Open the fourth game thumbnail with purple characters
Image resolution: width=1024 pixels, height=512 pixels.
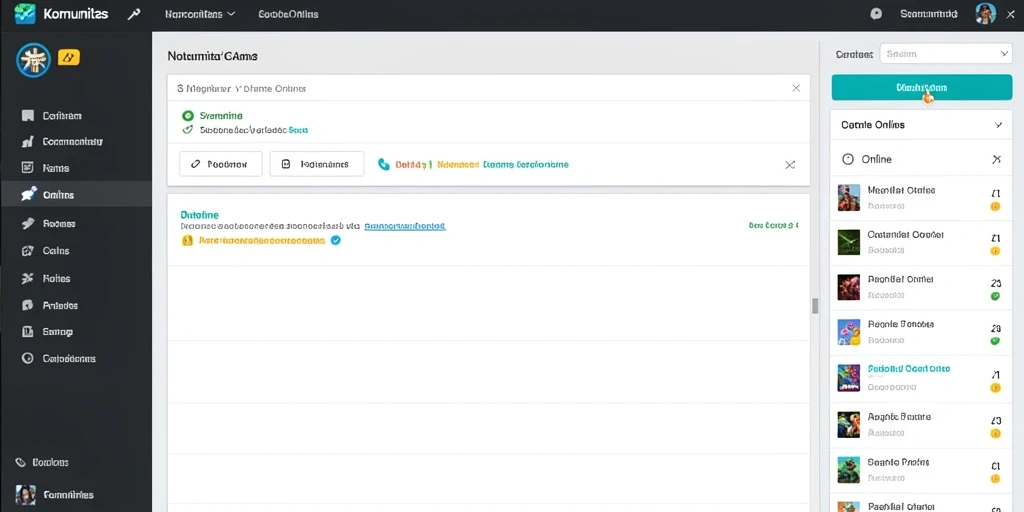(849, 332)
